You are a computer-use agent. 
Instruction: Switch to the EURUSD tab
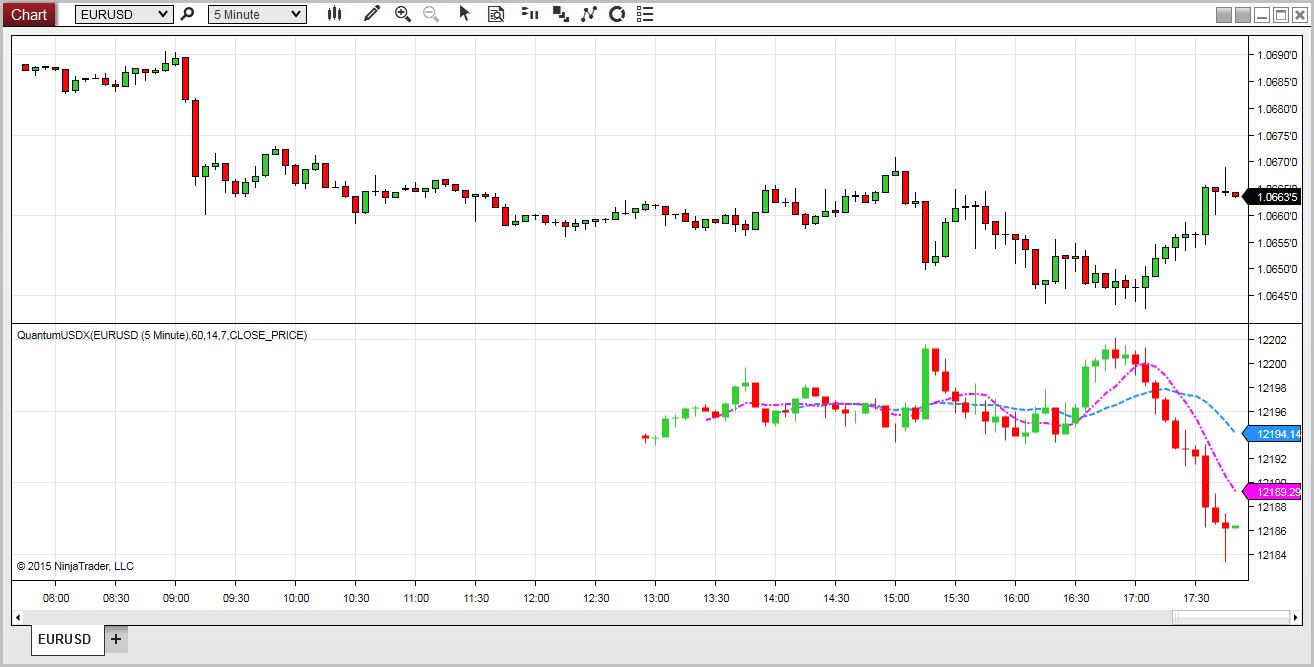pyautogui.click(x=67, y=640)
